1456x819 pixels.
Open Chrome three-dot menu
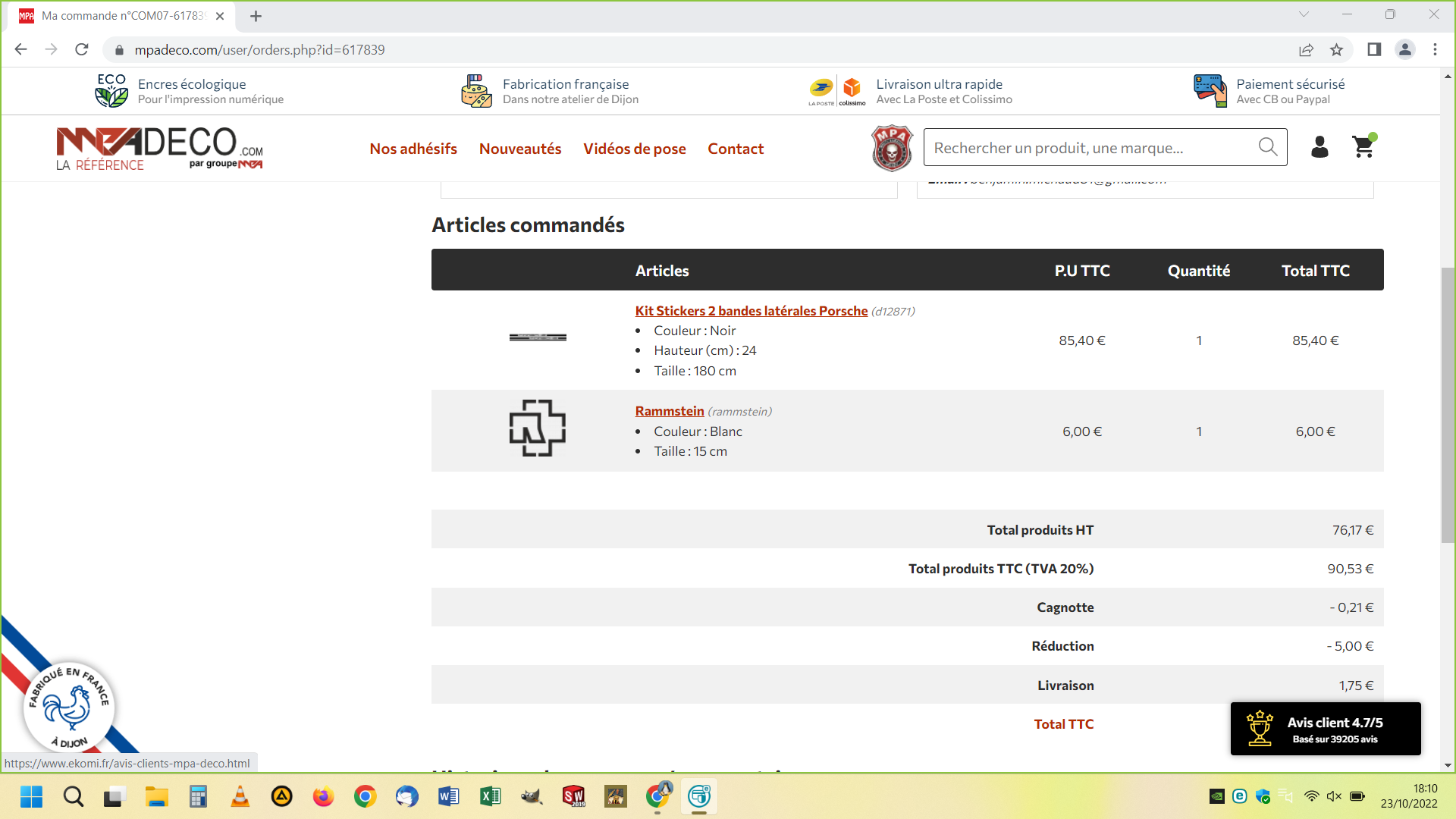pos(1435,49)
